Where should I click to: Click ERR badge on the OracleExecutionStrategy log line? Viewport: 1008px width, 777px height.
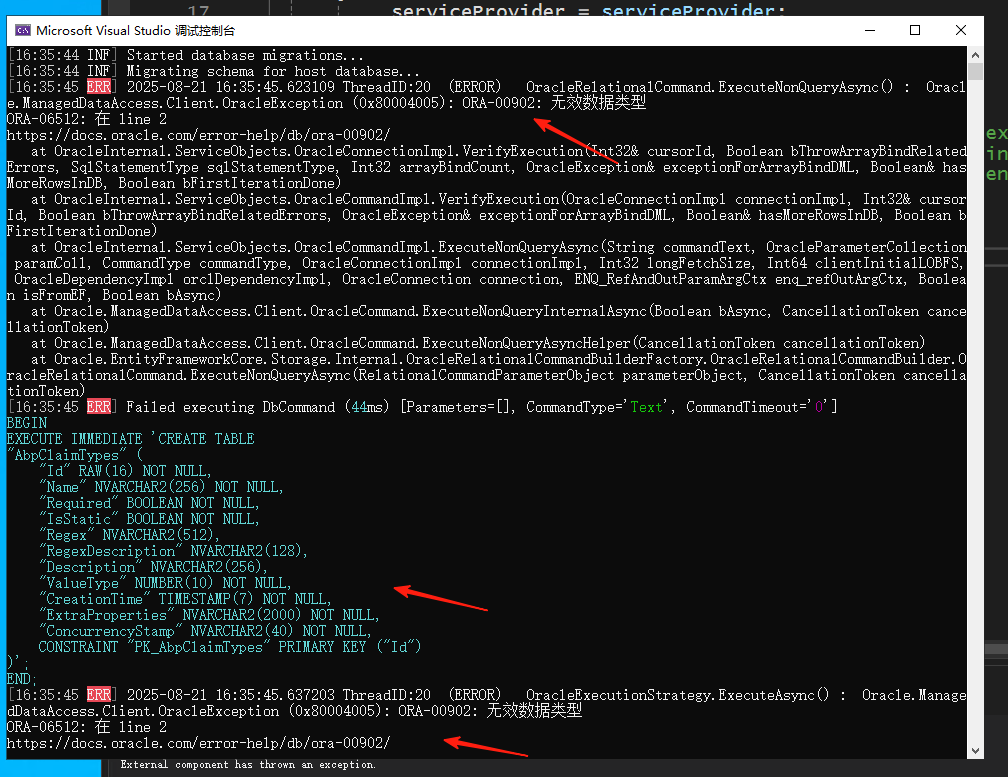(99, 695)
